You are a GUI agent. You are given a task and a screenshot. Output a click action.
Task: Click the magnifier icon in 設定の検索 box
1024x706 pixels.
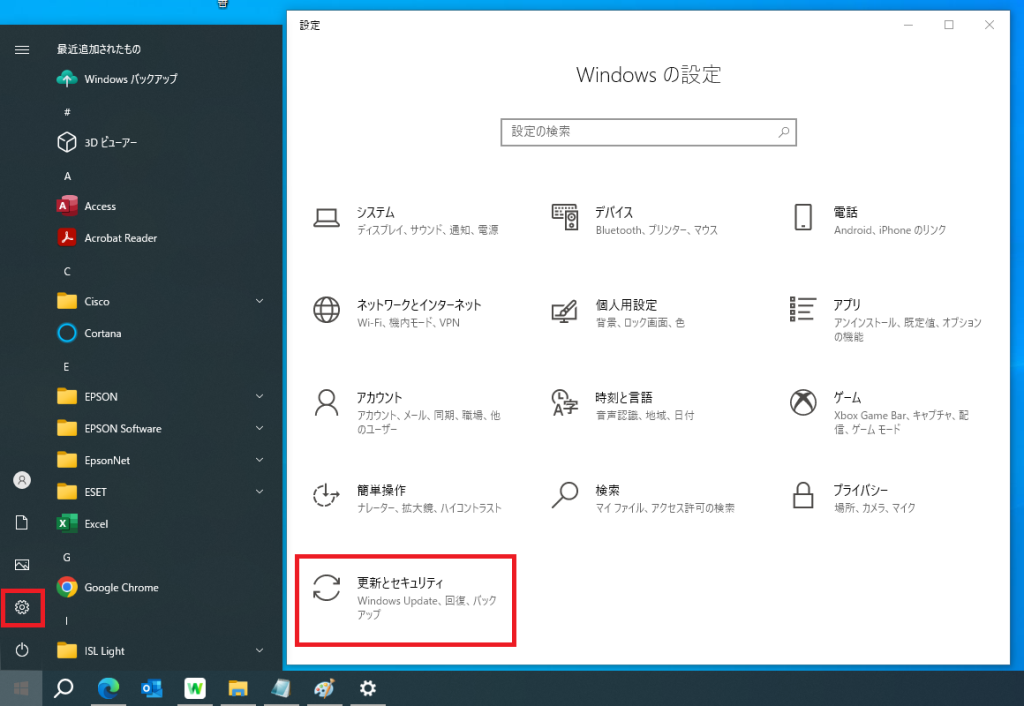point(784,132)
